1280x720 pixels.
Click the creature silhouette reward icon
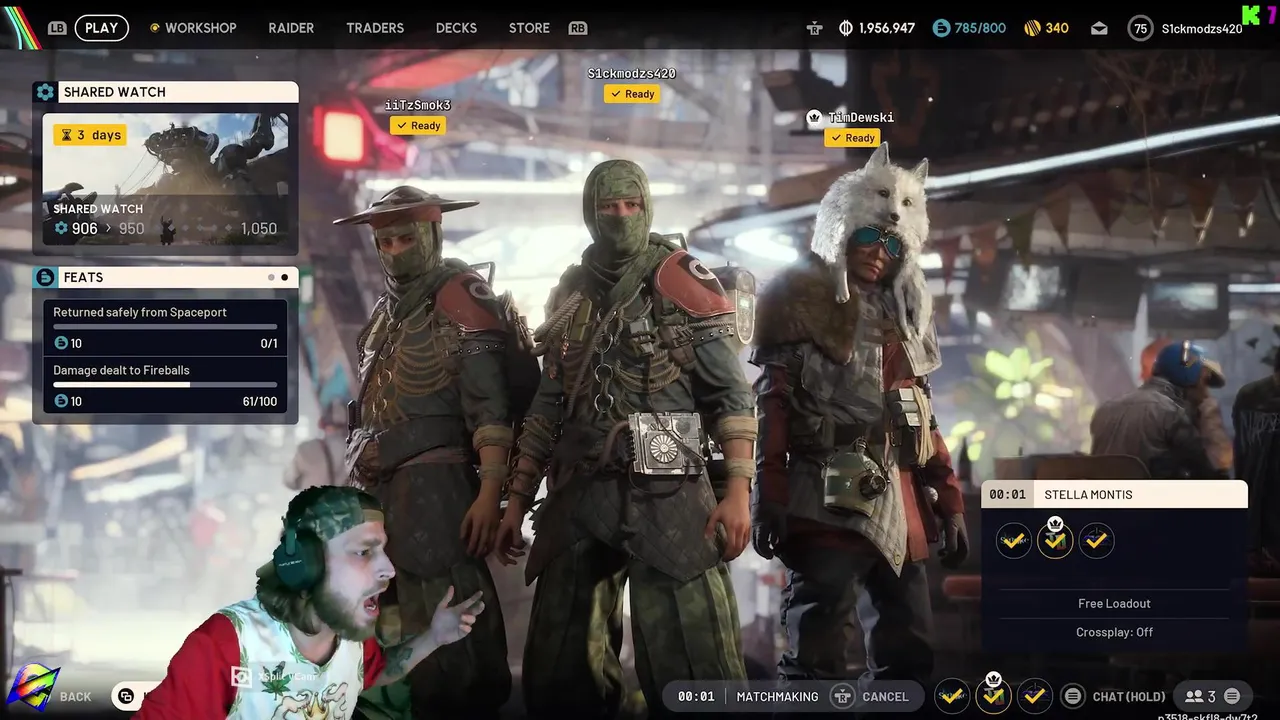(x=168, y=231)
